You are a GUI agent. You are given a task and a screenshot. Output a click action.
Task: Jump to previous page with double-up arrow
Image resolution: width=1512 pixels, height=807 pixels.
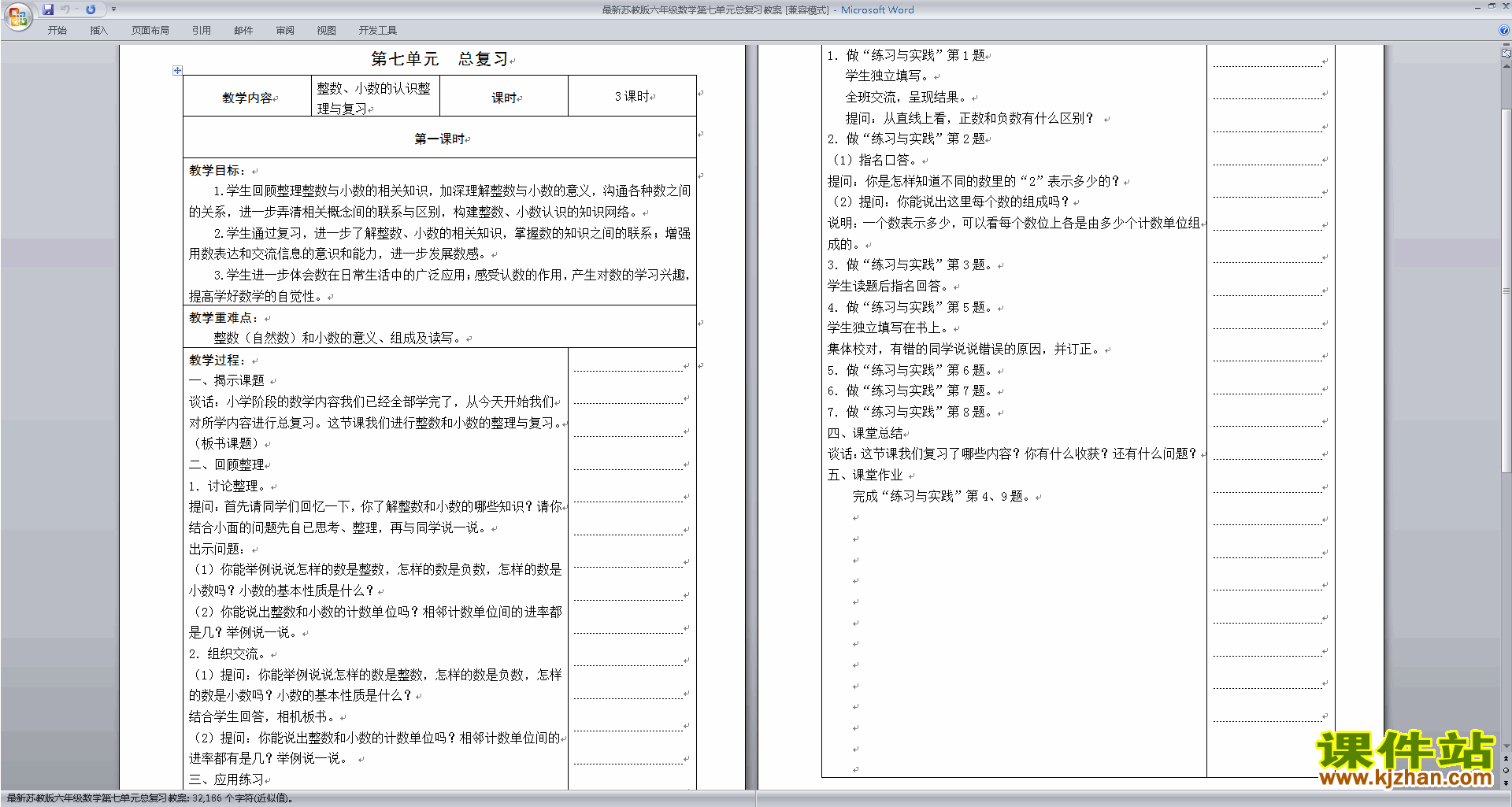[1506, 758]
